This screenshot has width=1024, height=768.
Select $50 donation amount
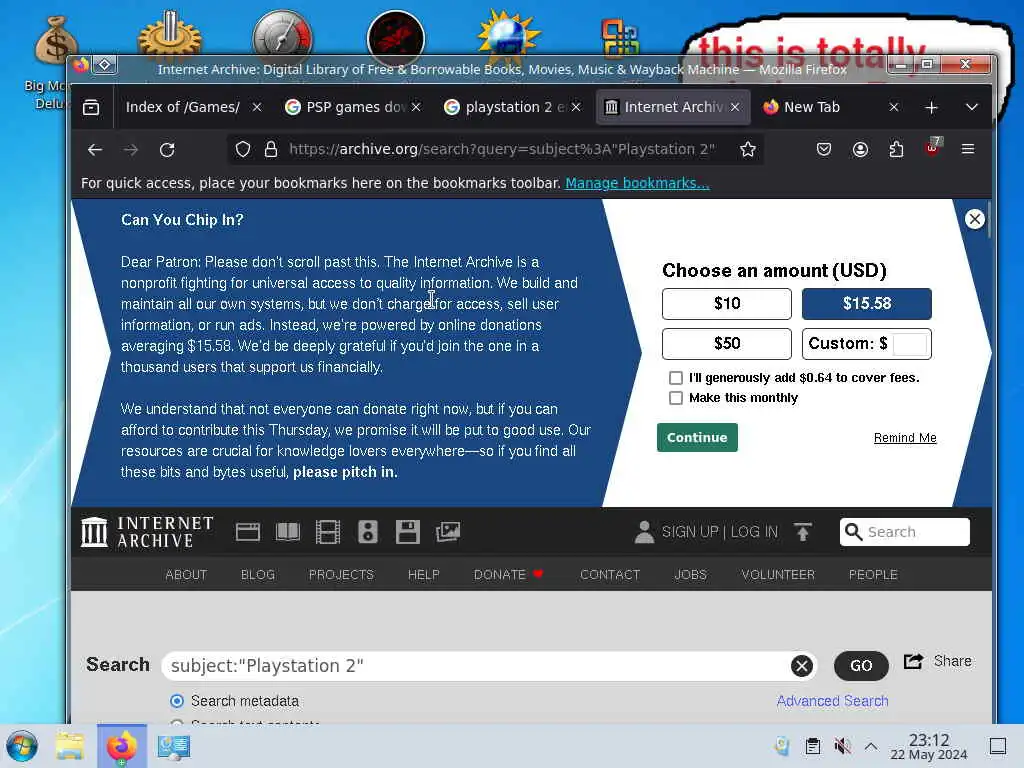727,344
